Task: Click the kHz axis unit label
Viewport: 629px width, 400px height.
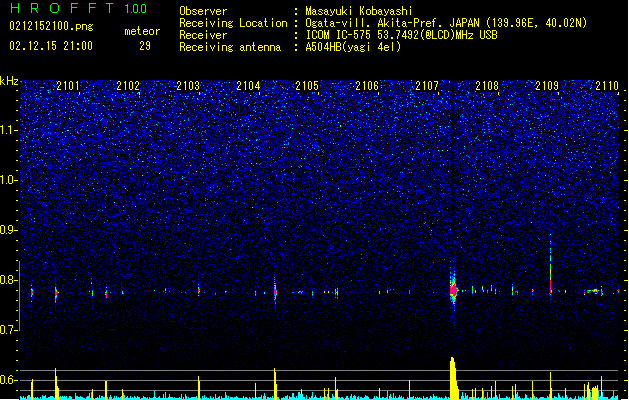Action: coord(9,81)
